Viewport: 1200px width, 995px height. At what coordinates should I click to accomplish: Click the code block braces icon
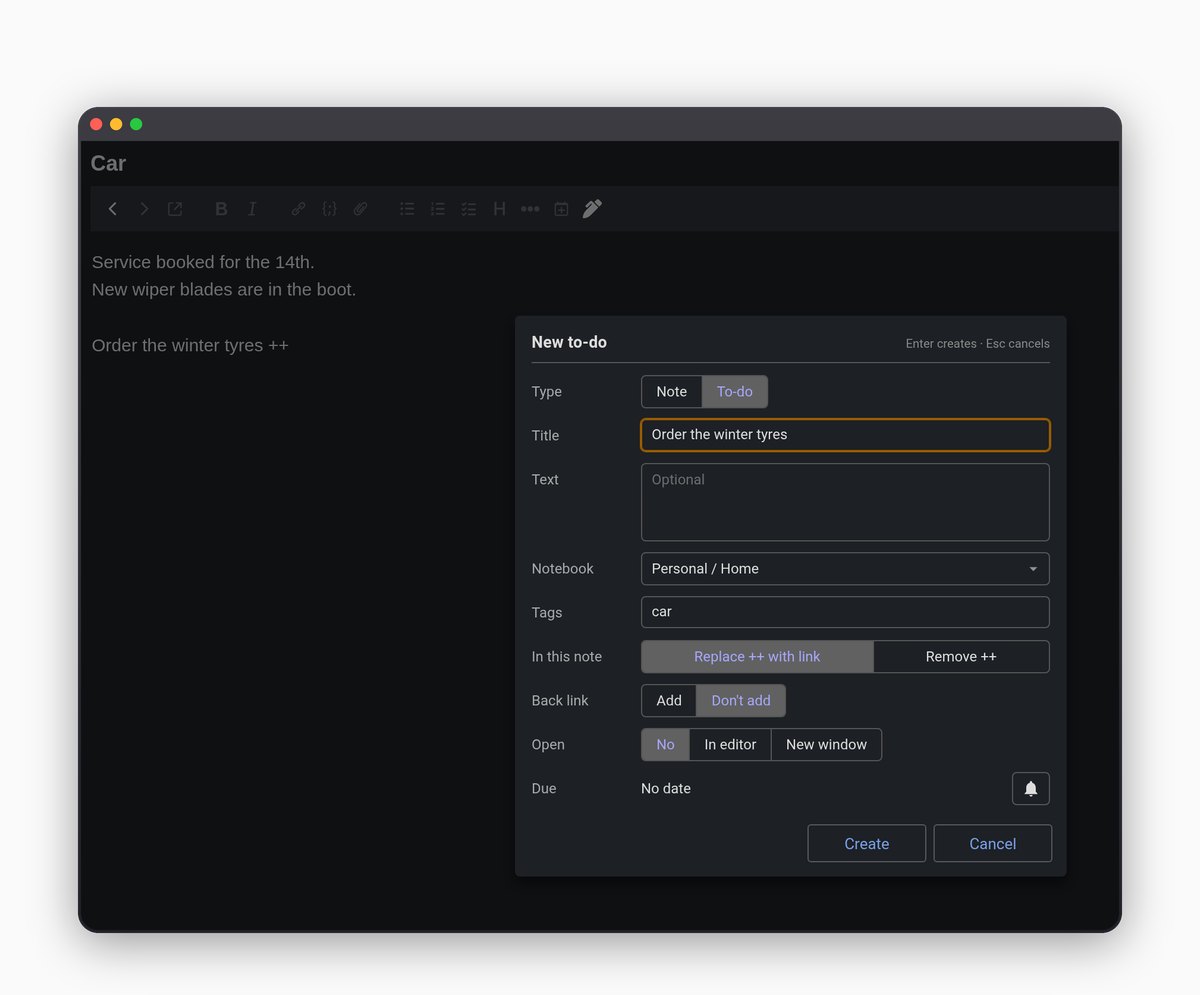click(x=329, y=209)
